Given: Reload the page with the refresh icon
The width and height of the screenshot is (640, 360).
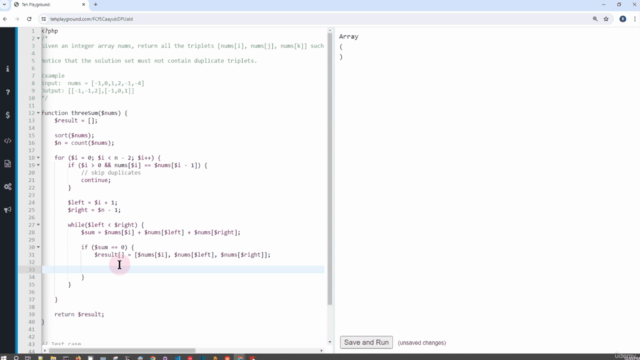Looking at the screenshot, I should point(29,19).
